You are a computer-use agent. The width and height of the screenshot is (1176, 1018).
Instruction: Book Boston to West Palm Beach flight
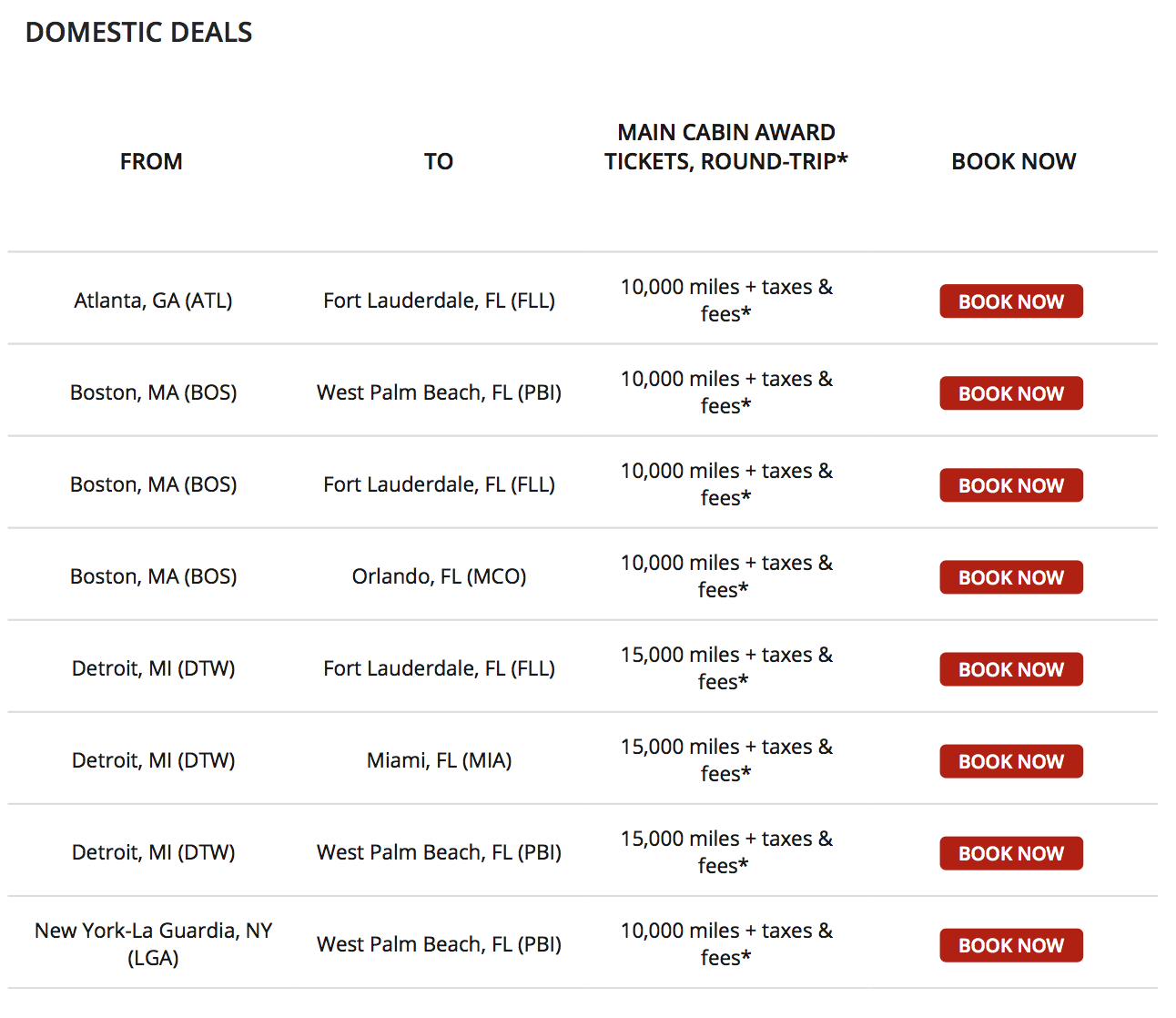point(1011,393)
